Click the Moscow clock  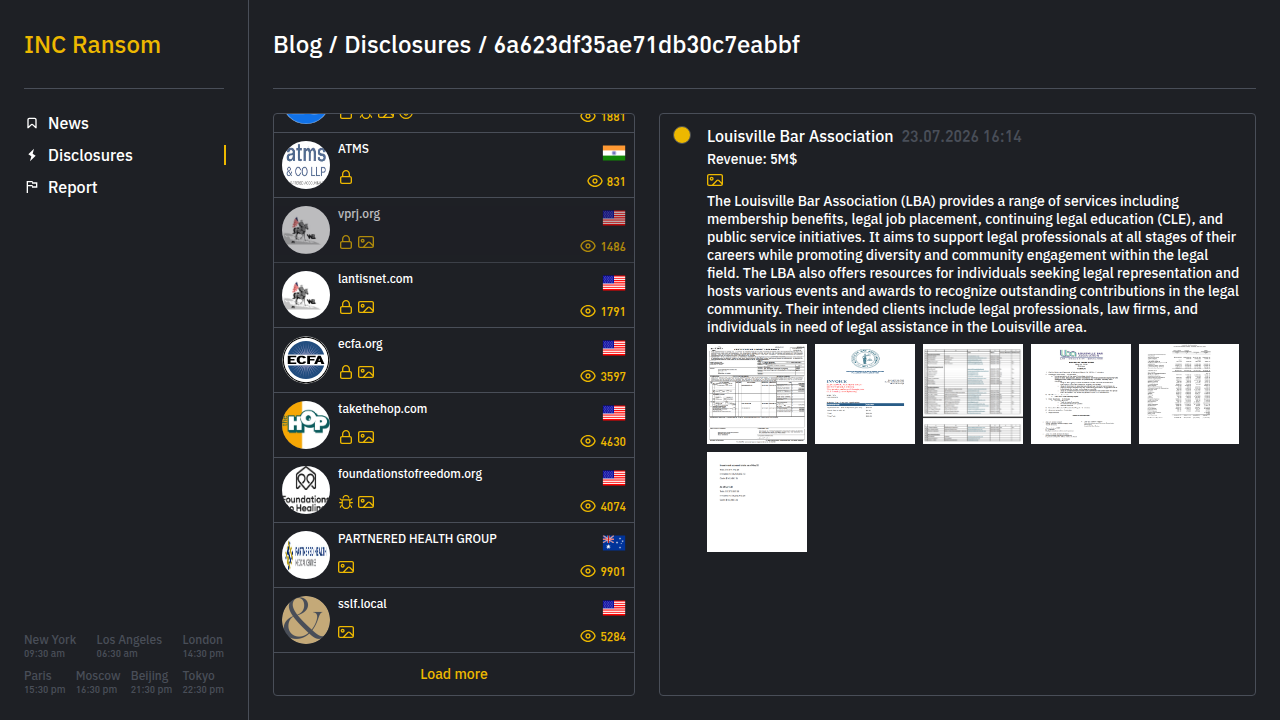click(98, 682)
